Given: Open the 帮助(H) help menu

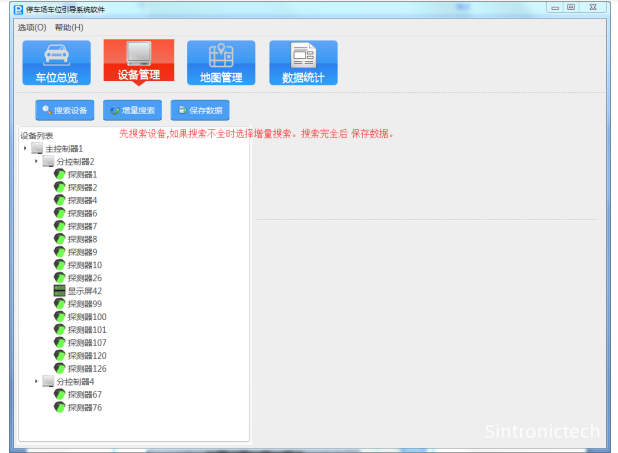Looking at the screenshot, I should click(x=69, y=27).
